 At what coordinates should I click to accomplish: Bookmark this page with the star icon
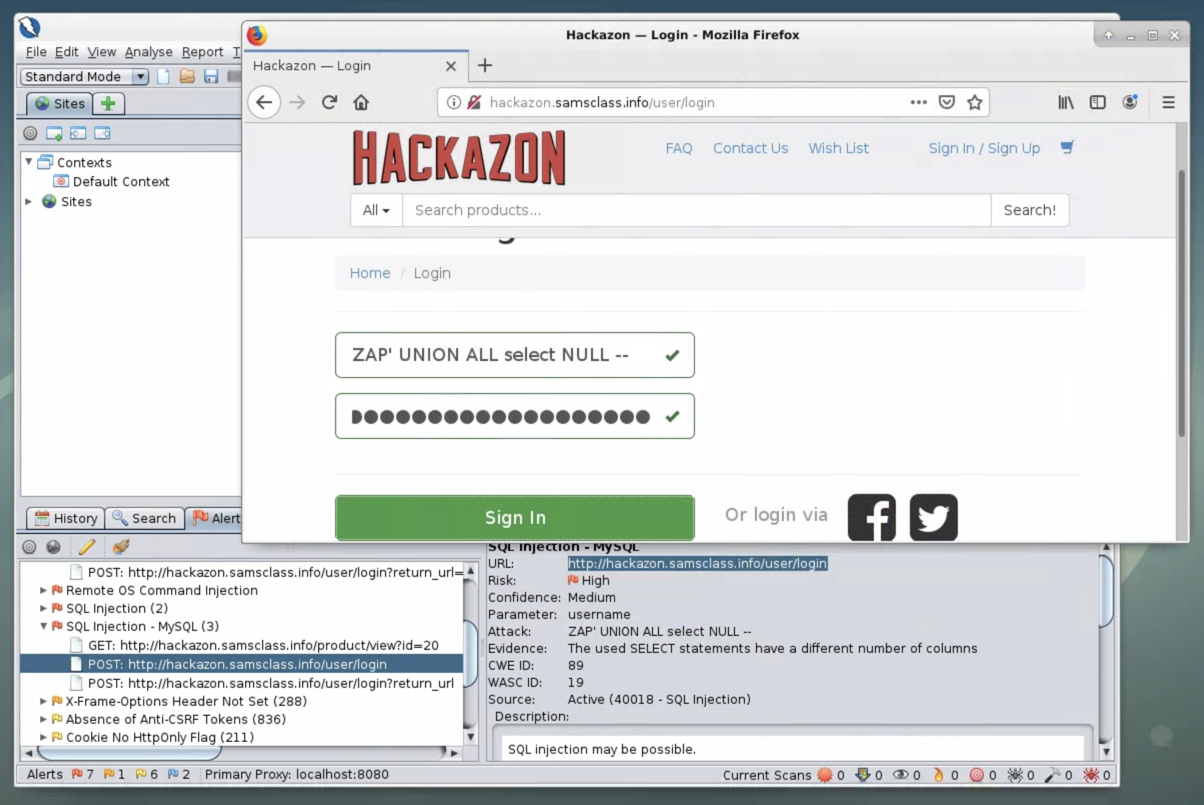click(975, 102)
